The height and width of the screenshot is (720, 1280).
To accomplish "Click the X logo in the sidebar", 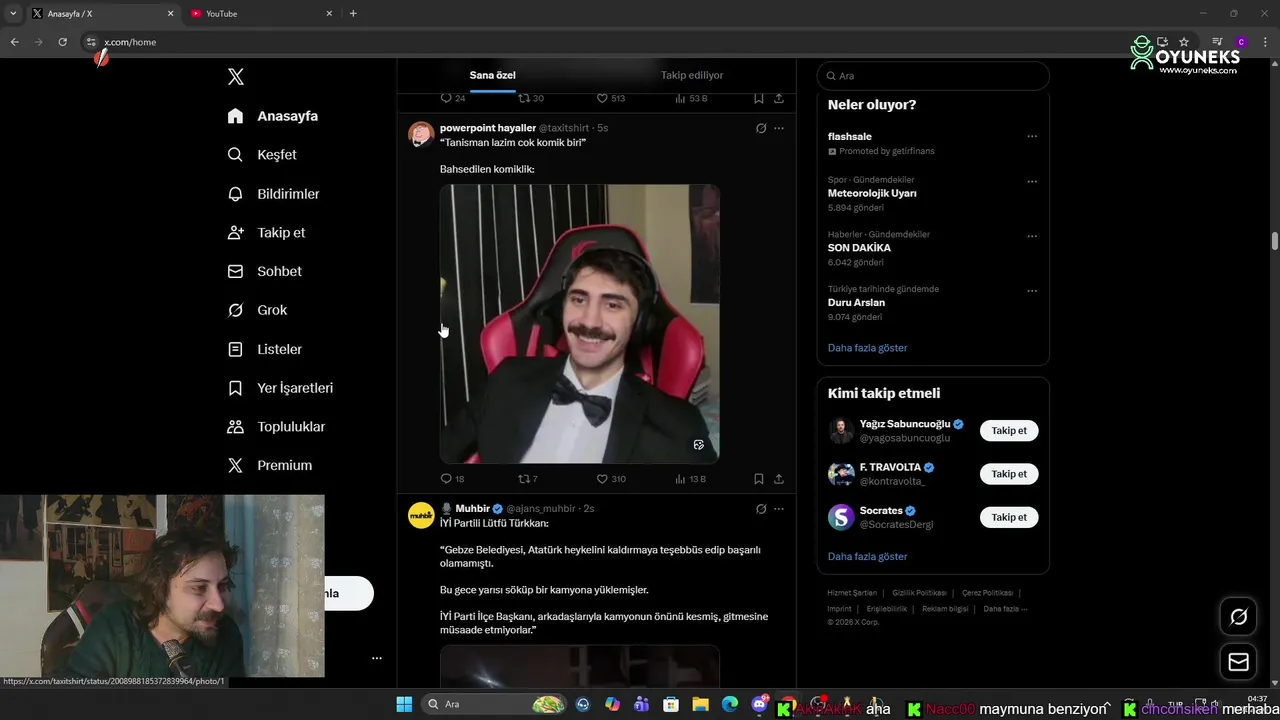I will [235, 77].
